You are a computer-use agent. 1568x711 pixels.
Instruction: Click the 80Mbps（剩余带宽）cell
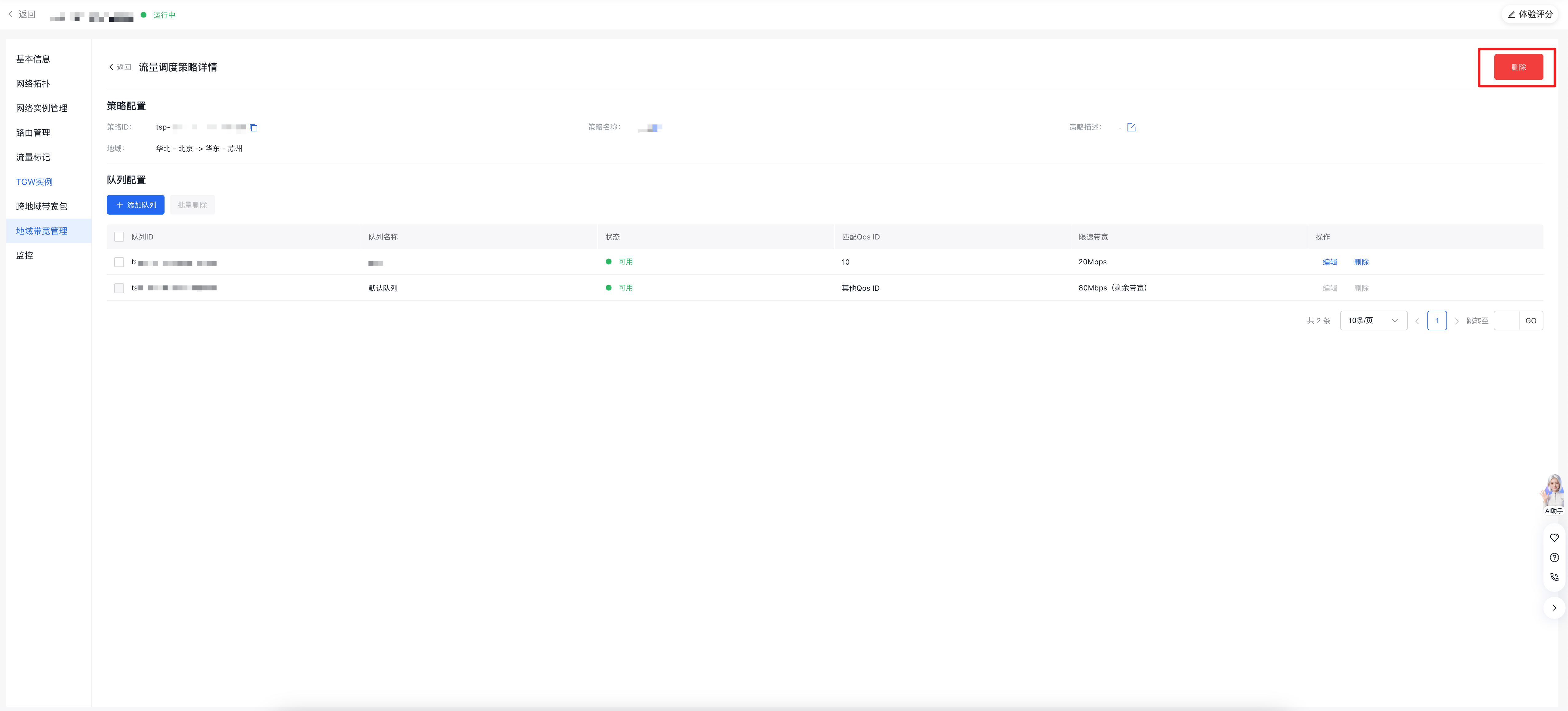click(1113, 288)
